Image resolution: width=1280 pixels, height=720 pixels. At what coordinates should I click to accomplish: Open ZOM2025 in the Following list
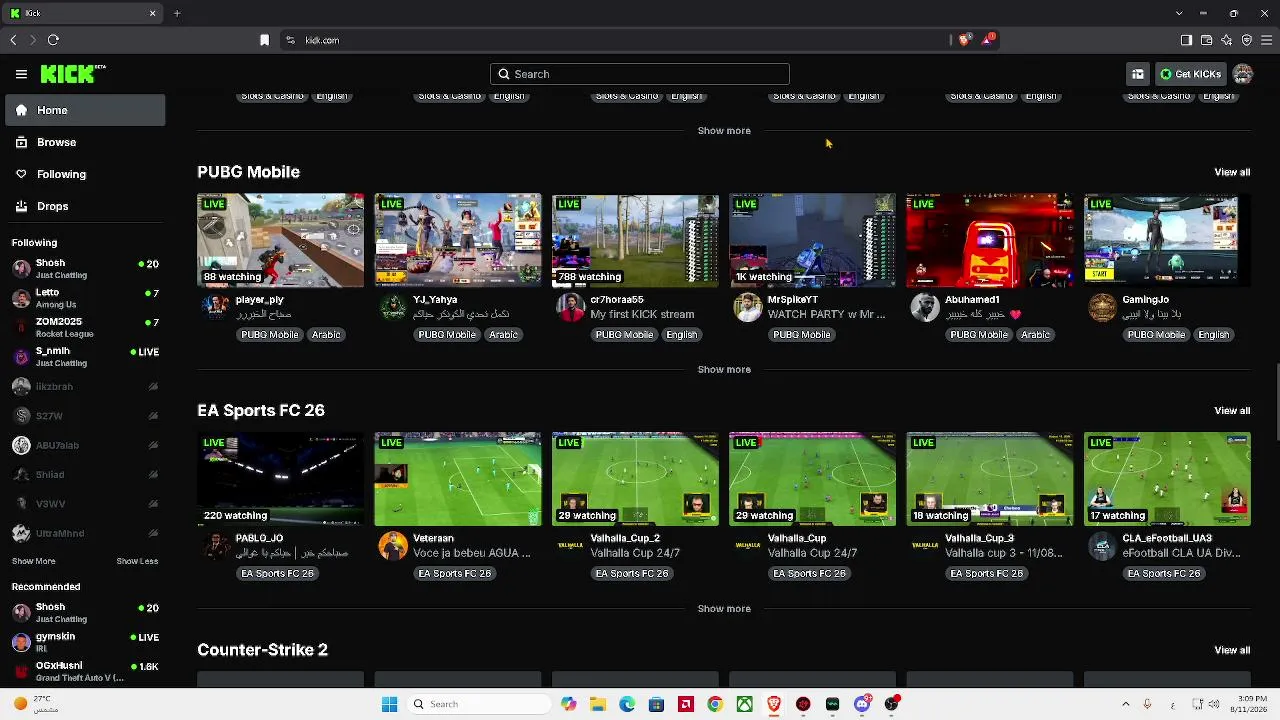click(x=86, y=327)
